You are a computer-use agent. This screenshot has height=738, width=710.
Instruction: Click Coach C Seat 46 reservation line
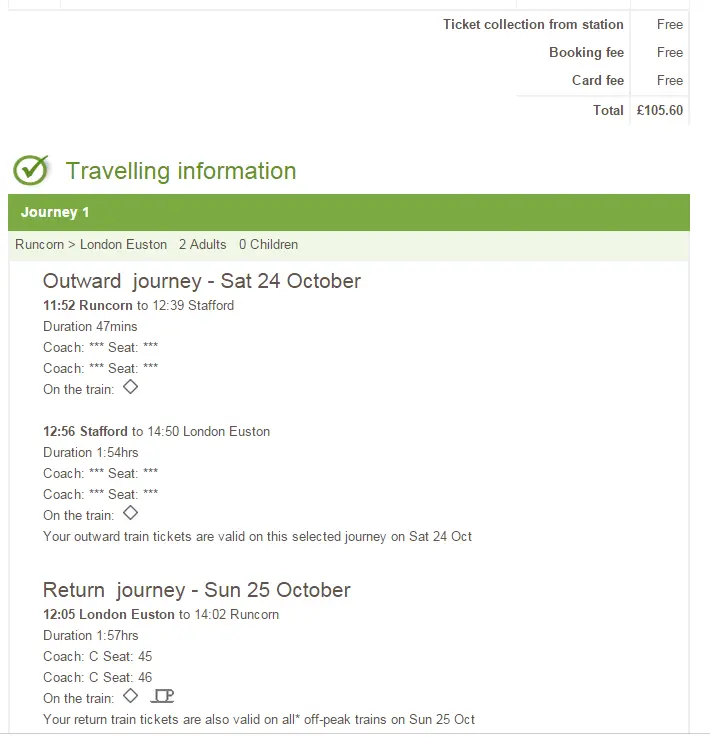(x=98, y=677)
